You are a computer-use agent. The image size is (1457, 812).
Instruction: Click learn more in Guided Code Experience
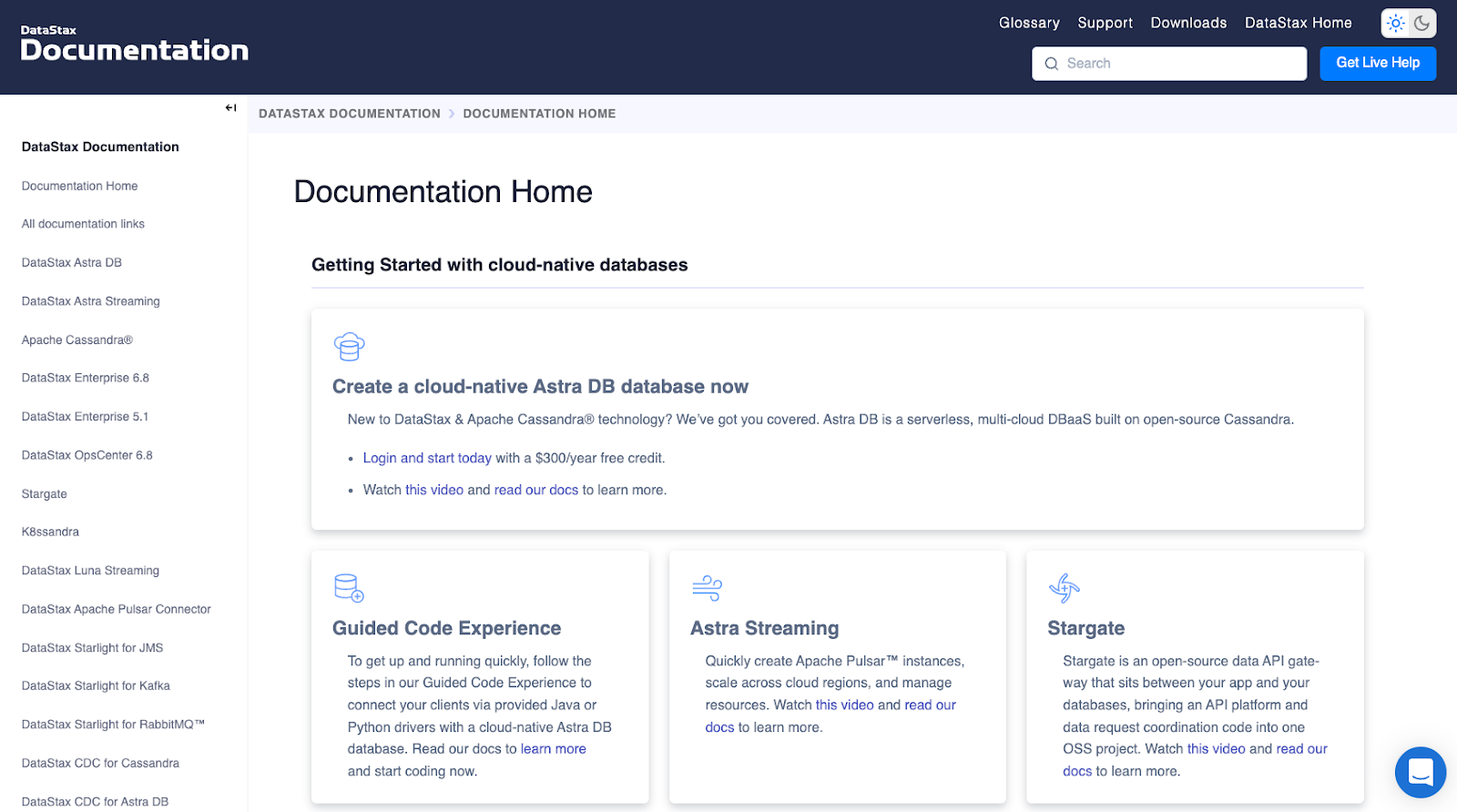[x=554, y=749]
